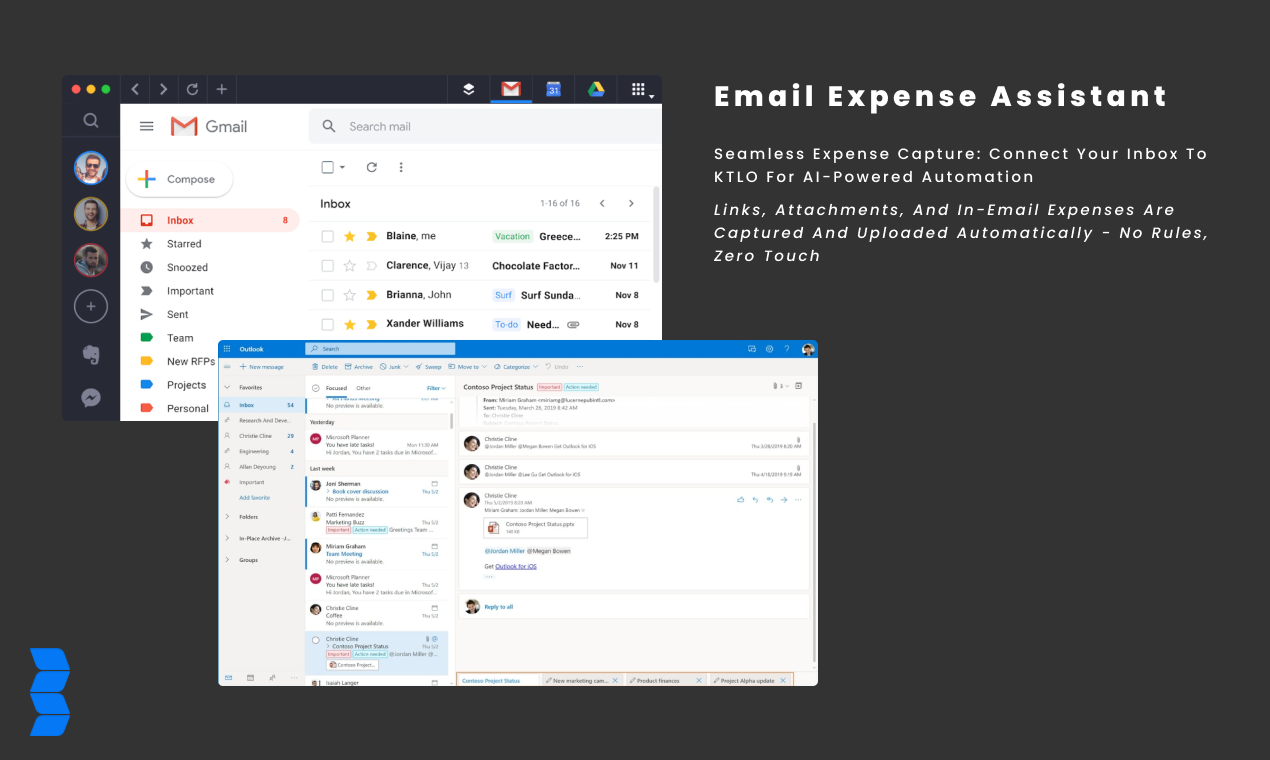Click Reply to all in Outlook
This screenshot has width=1270, height=760.
(499, 607)
